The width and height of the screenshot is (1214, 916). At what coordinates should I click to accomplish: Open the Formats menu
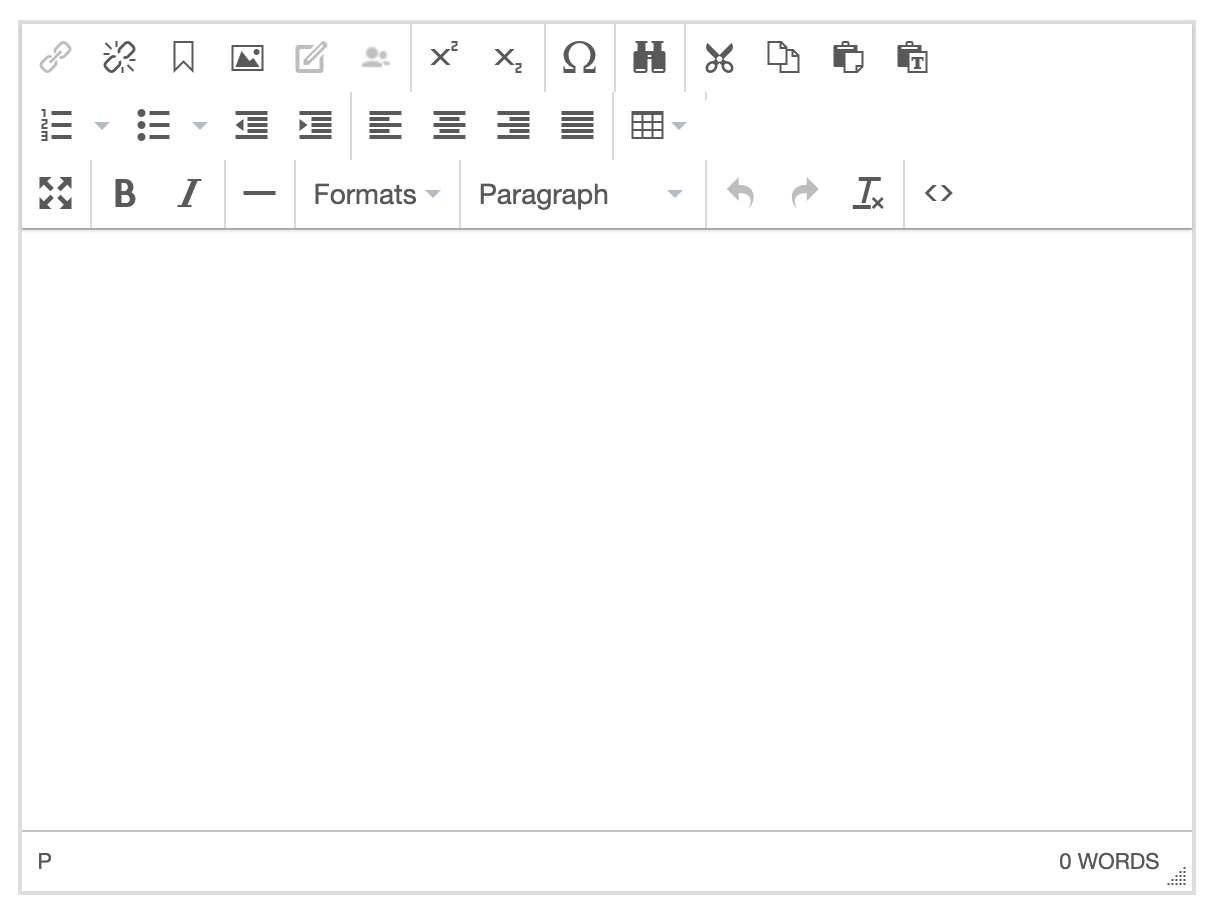(376, 194)
